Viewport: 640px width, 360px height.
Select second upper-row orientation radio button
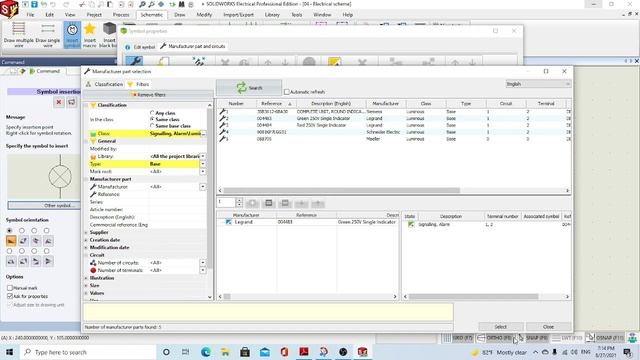[x=22, y=231]
